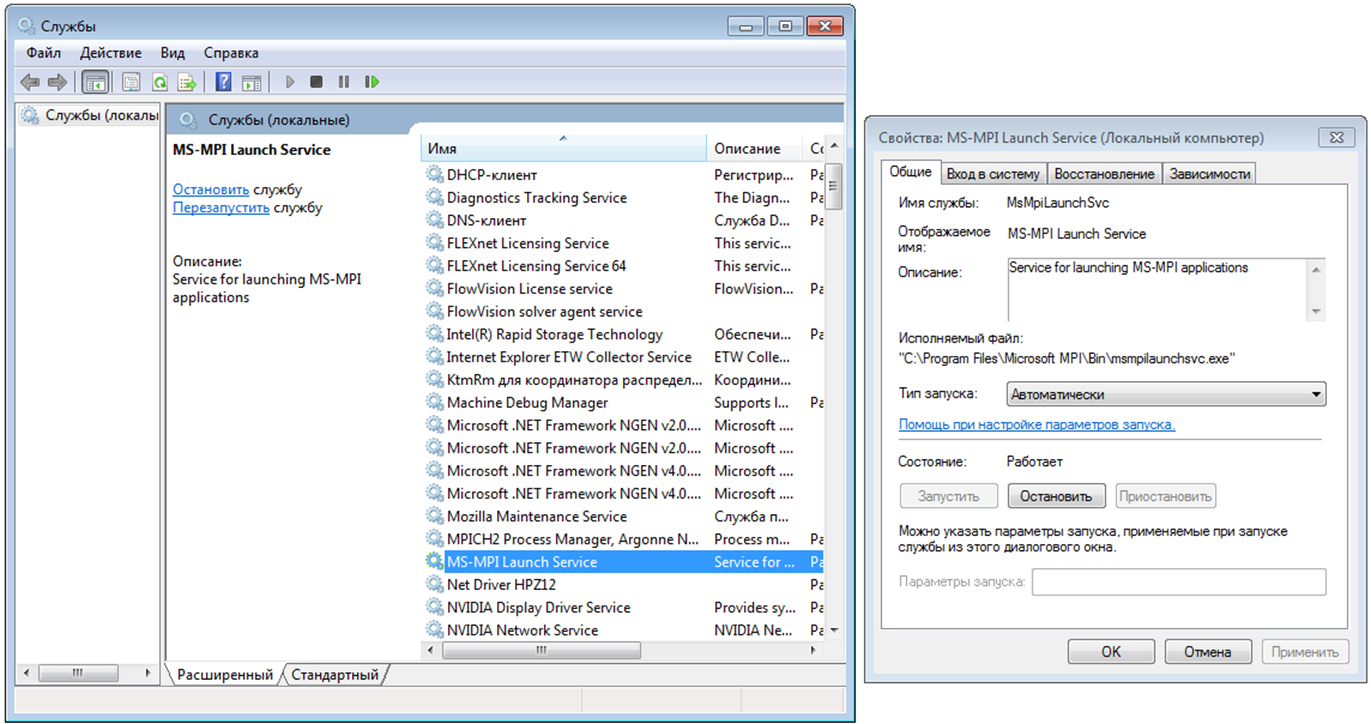Open the Тип запуска dropdown
This screenshot has height=724, width=1371.
click(x=1166, y=394)
